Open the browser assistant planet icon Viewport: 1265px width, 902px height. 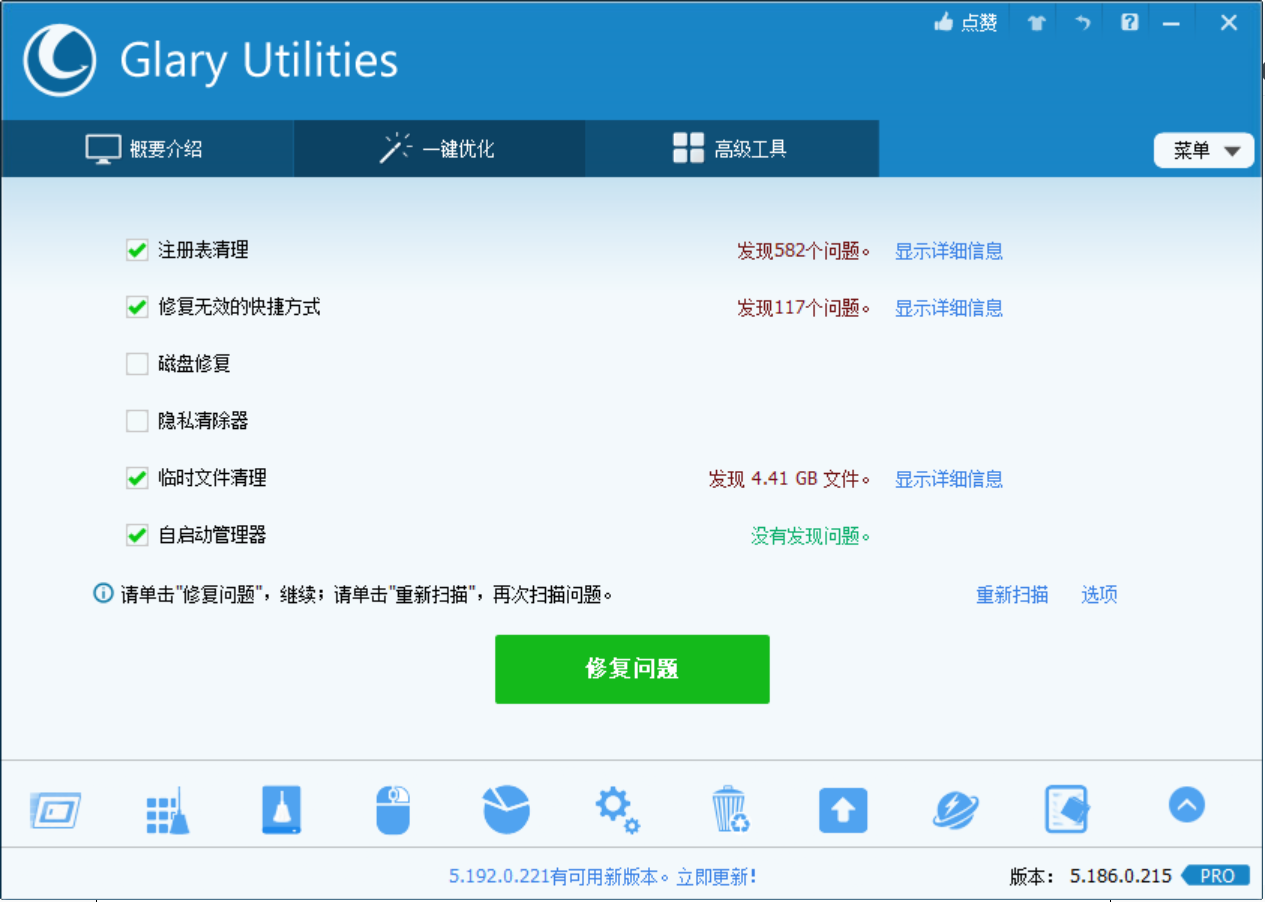point(956,809)
